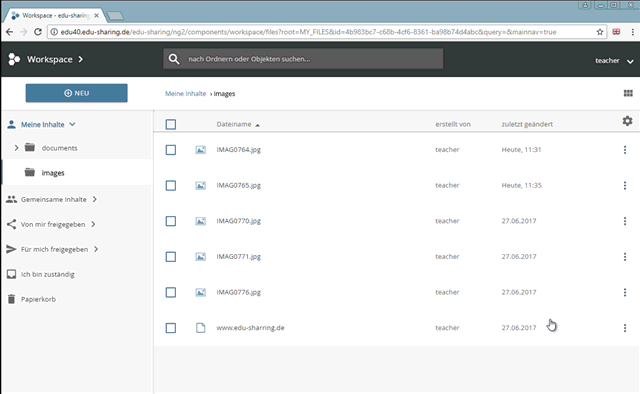Open a new browser tab
The width and height of the screenshot is (640, 394).
point(116,16)
